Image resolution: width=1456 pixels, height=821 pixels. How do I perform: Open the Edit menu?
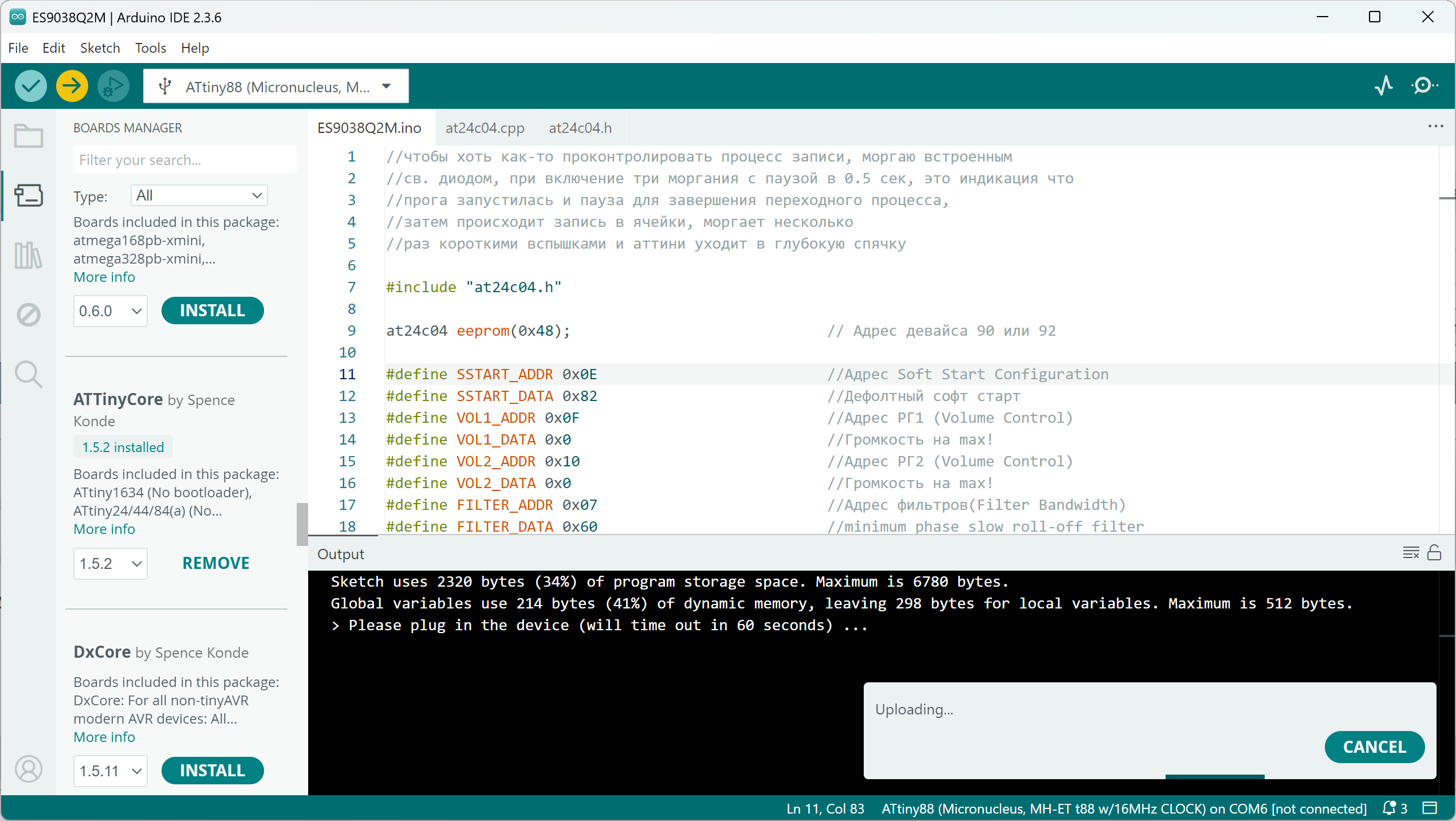tap(54, 48)
